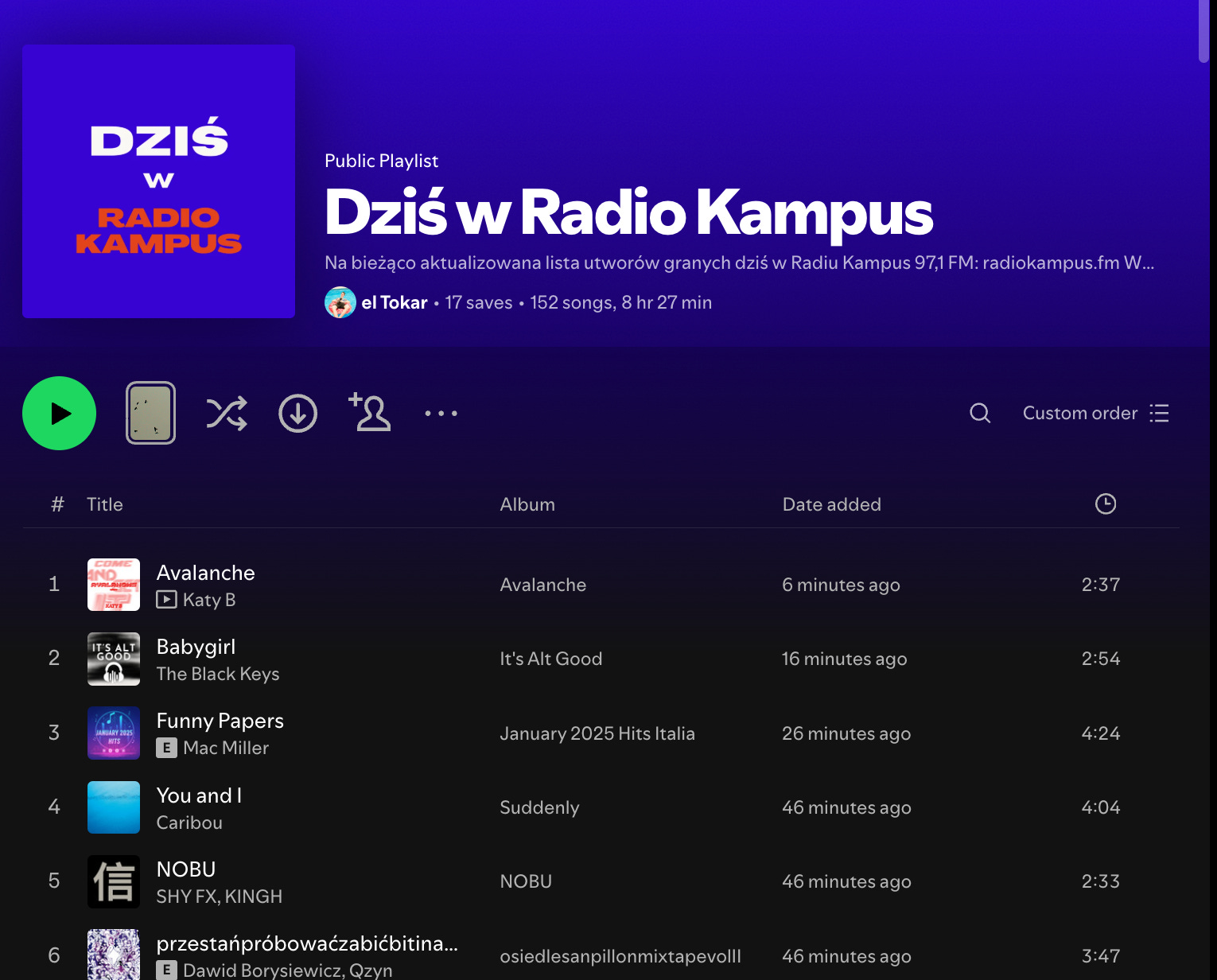Open el Tokar's profile link
This screenshot has width=1217, height=980.
395,302
